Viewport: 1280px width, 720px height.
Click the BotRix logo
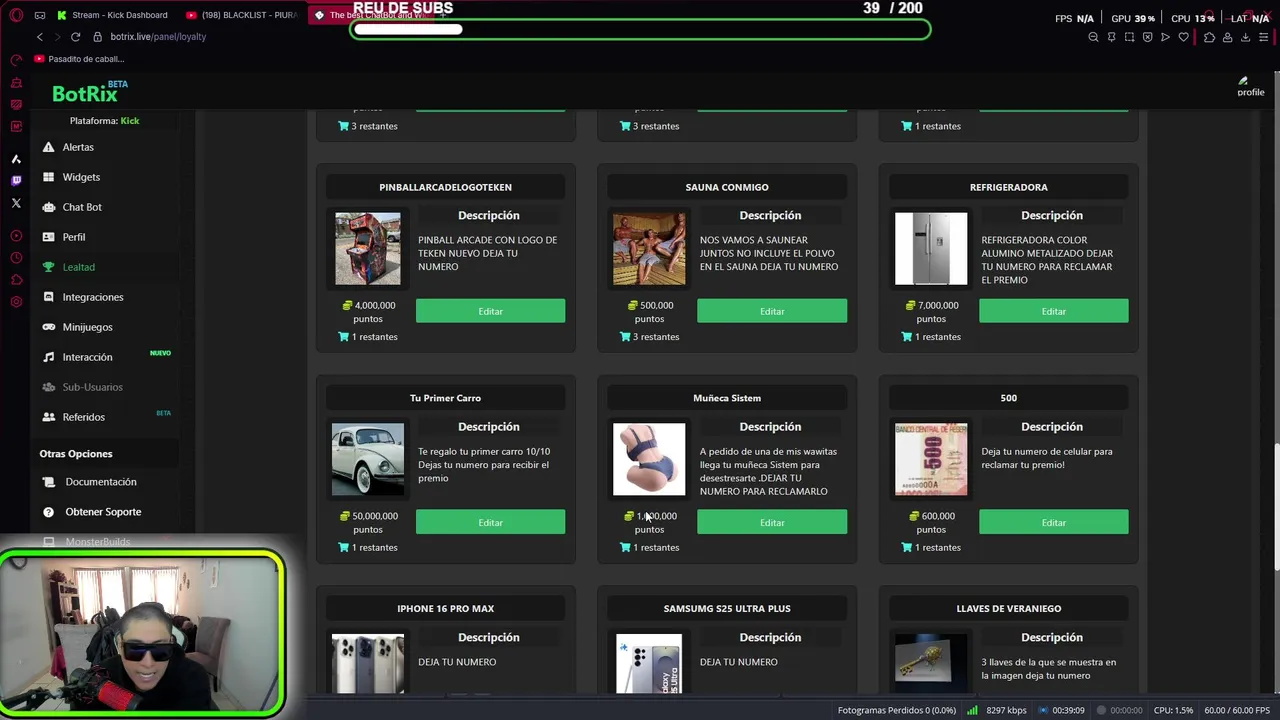click(x=90, y=92)
